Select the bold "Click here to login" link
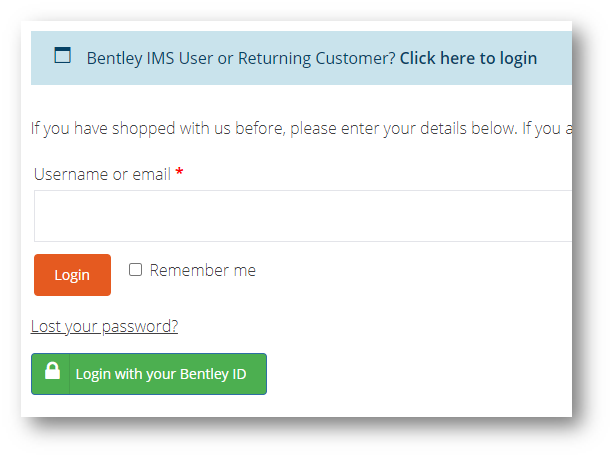The image size is (614, 459). 468,58
